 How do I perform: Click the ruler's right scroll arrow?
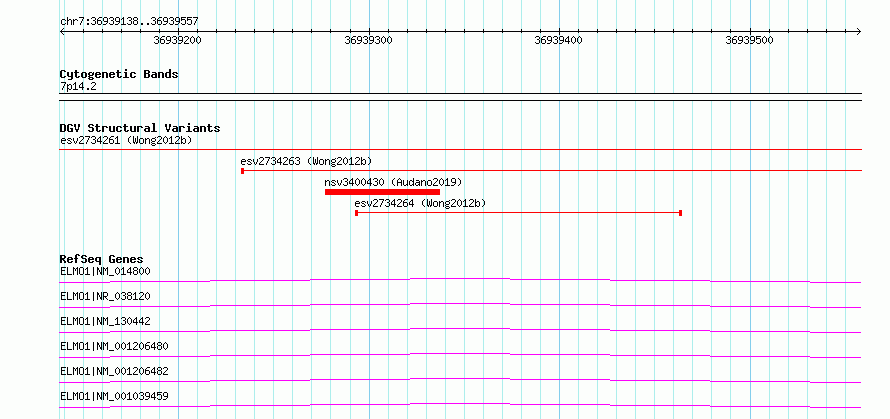(858, 32)
